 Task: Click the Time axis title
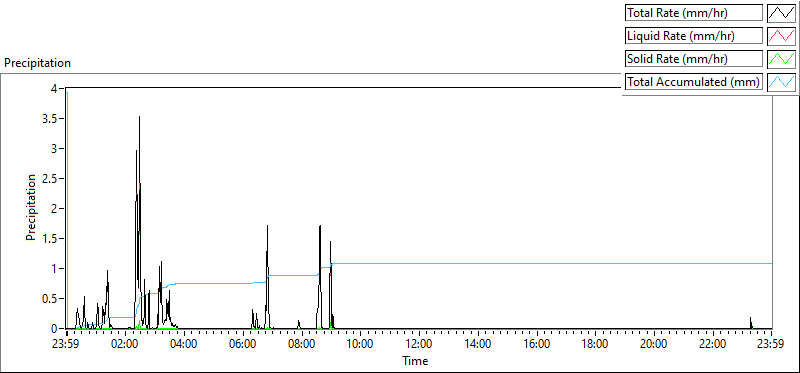(x=415, y=361)
